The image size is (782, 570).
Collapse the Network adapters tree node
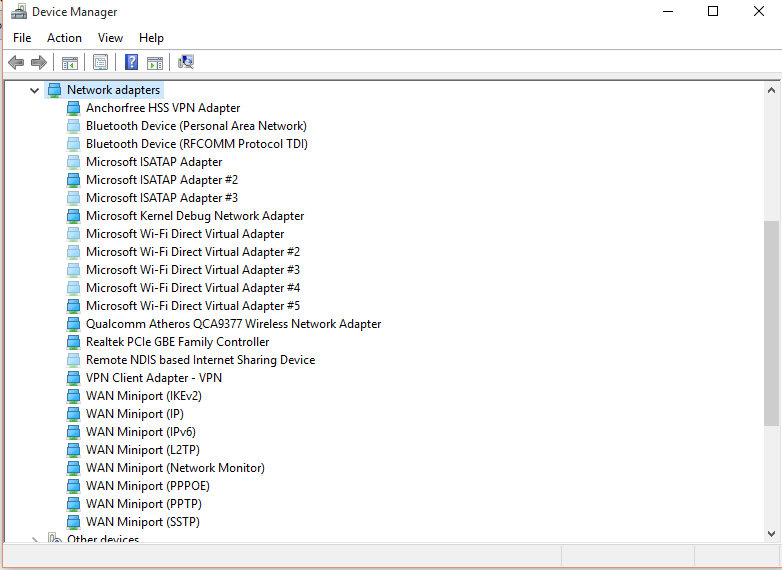(34, 90)
